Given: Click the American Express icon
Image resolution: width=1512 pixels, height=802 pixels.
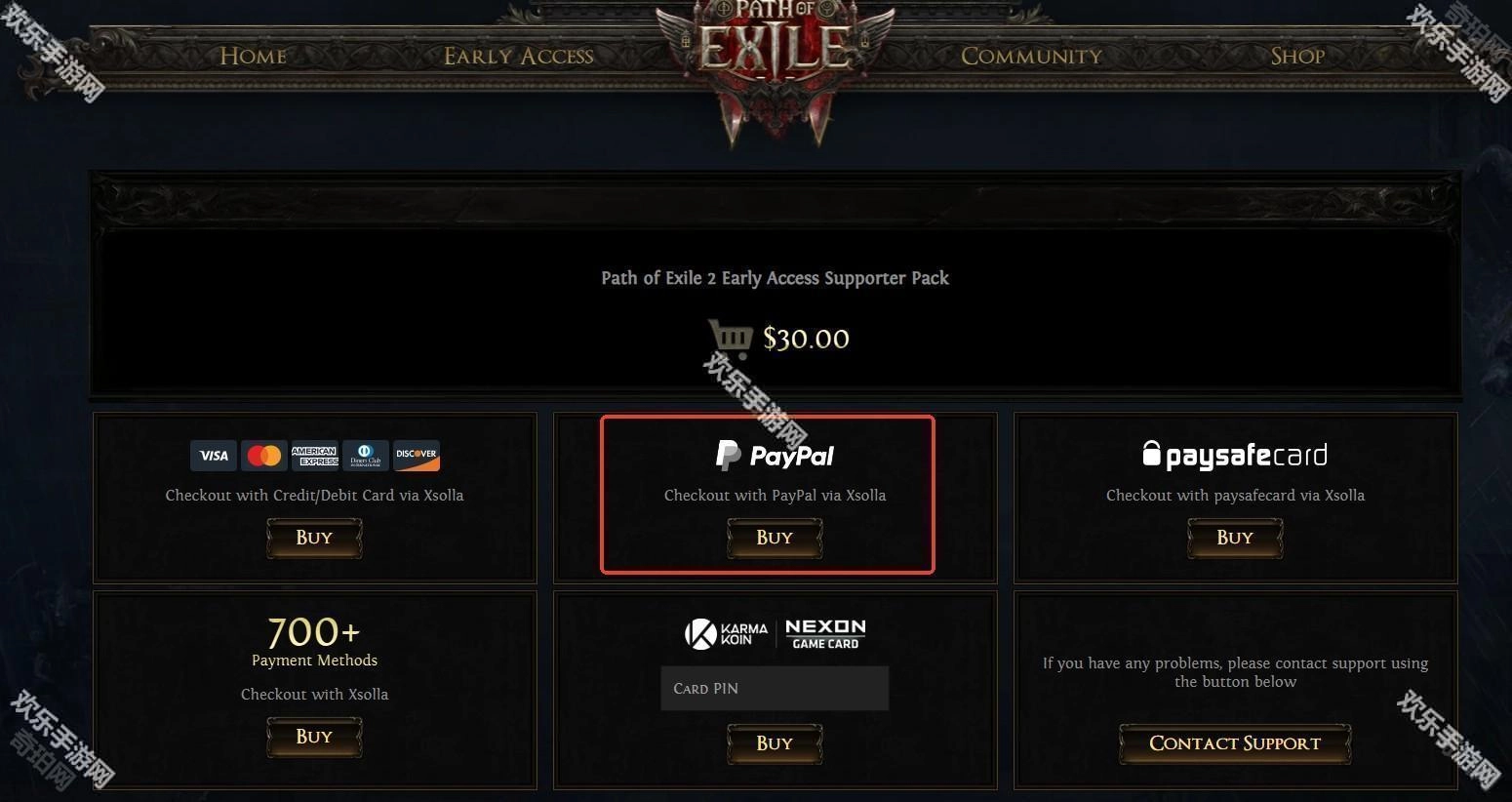Looking at the screenshot, I should tap(315, 456).
